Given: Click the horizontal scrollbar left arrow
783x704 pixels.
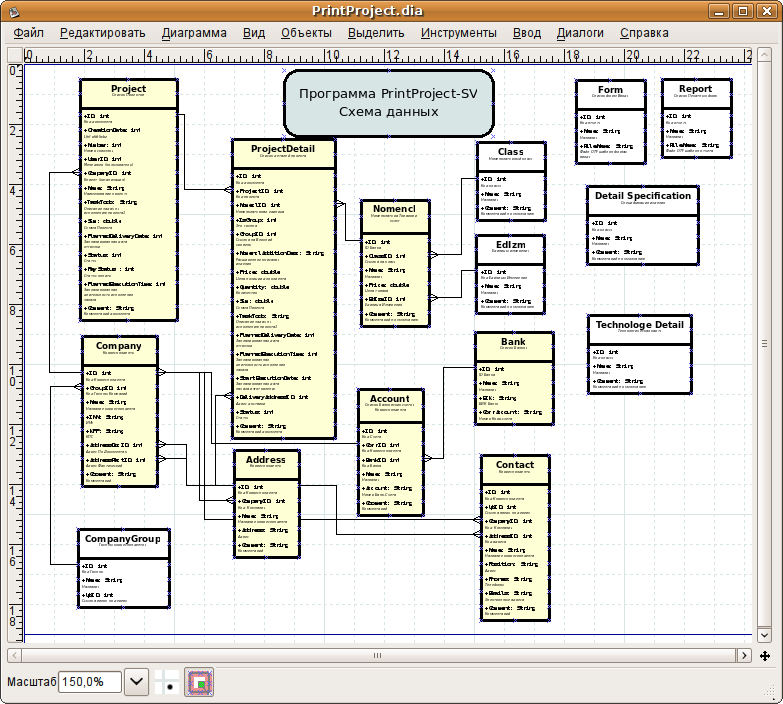Looking at the screenshot, I should point(16,656).
